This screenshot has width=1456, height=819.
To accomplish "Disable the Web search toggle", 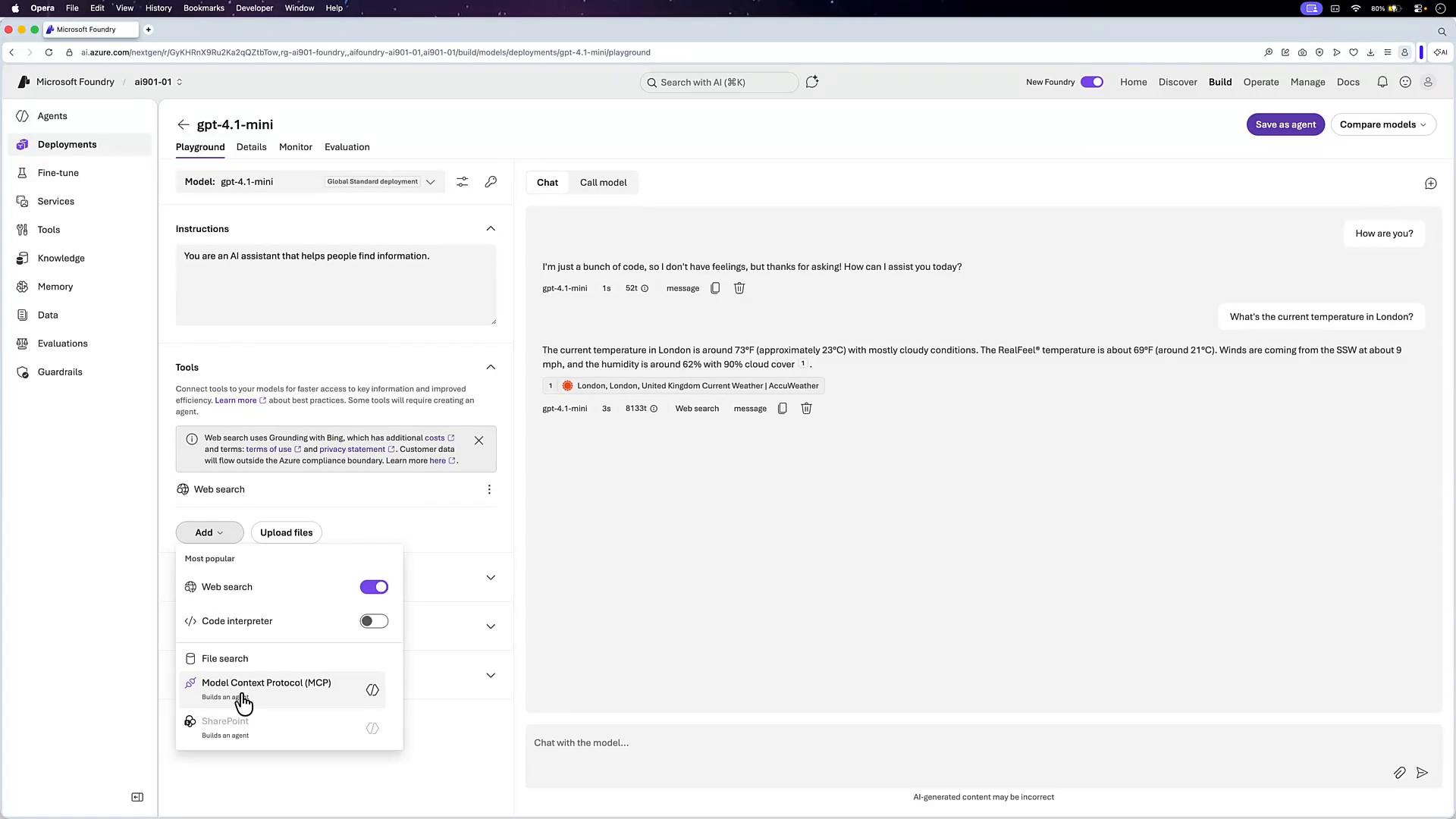I will [374, 587].
